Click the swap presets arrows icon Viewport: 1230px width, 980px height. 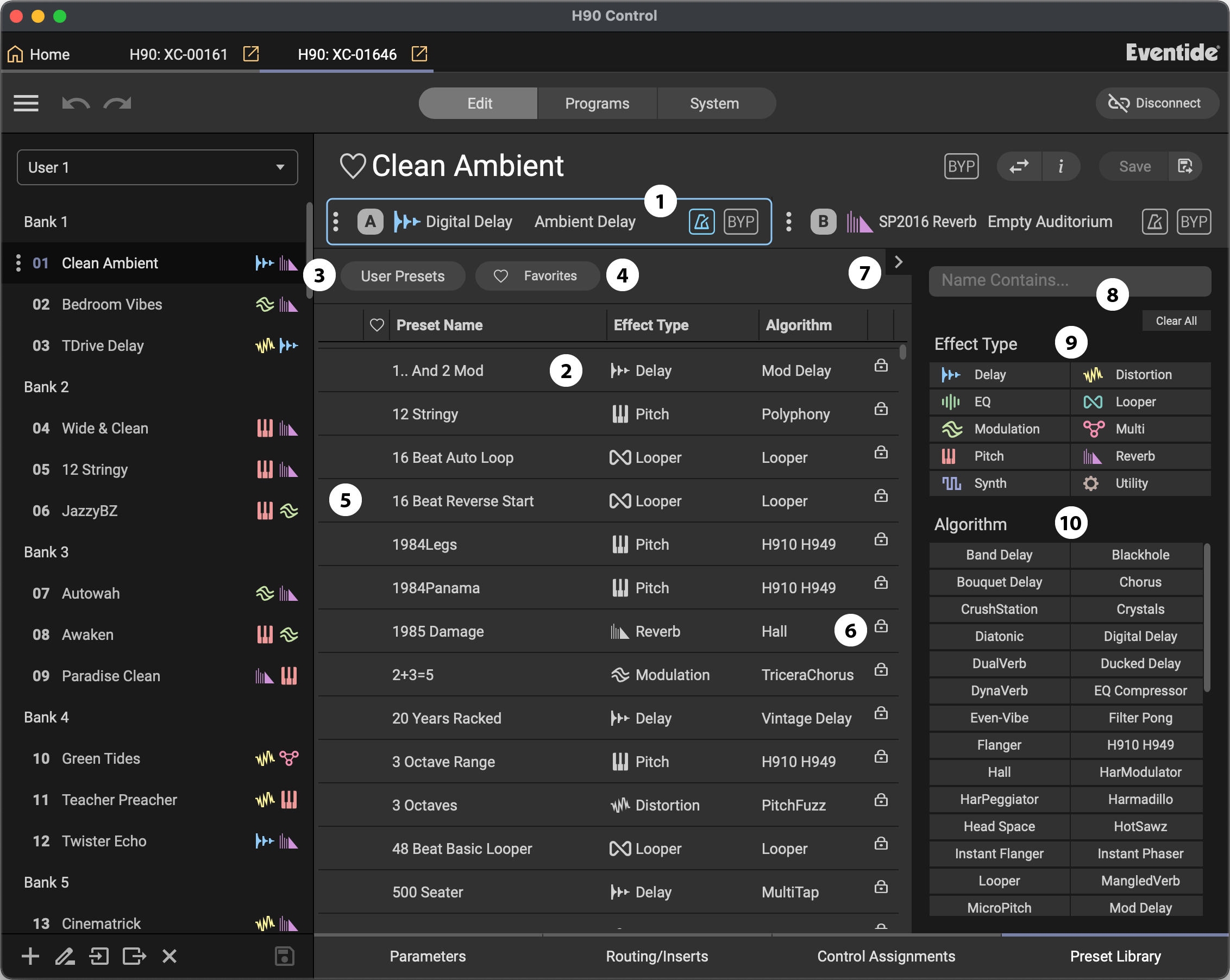[x=1019, y=167]
